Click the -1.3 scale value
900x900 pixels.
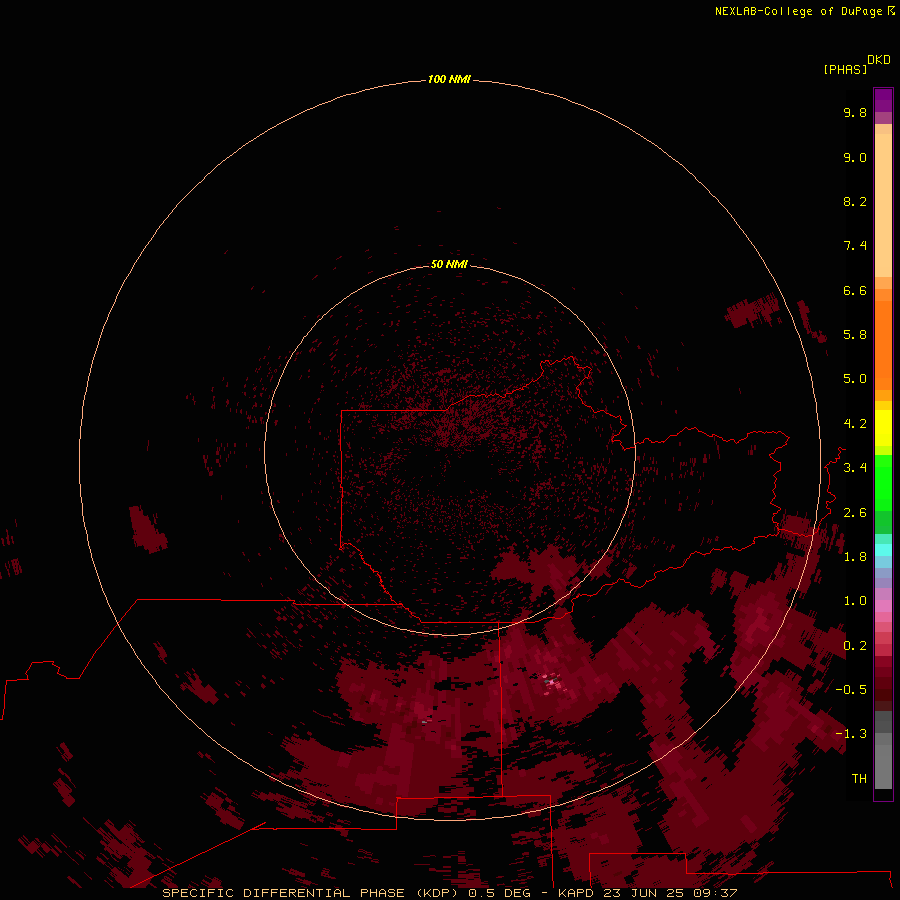tap(851, 734)
